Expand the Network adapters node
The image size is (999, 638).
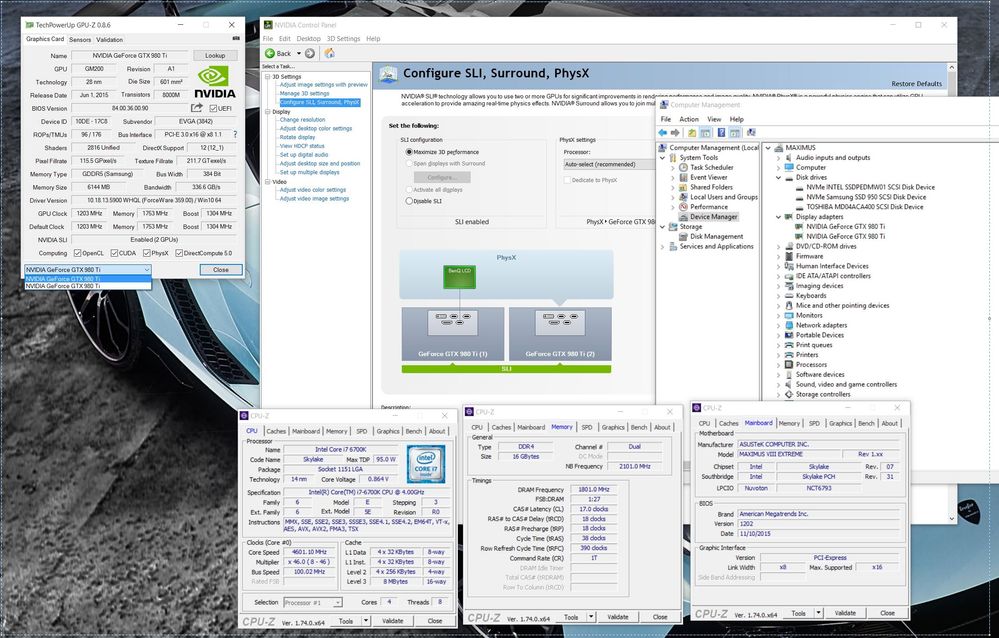pyautogui.click(x=779, y=325)
